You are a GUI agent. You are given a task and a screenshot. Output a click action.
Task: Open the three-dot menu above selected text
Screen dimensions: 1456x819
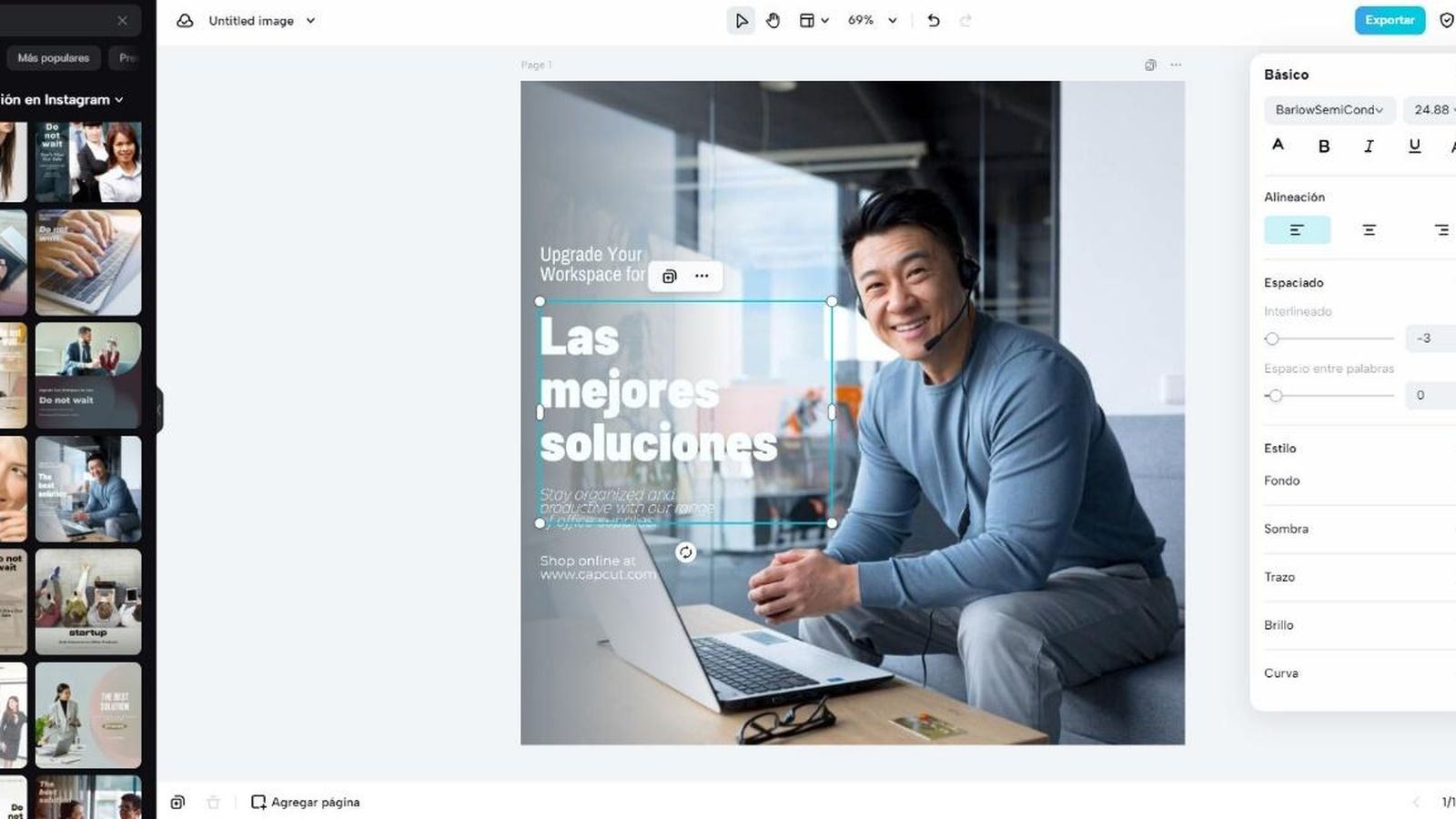702,276
